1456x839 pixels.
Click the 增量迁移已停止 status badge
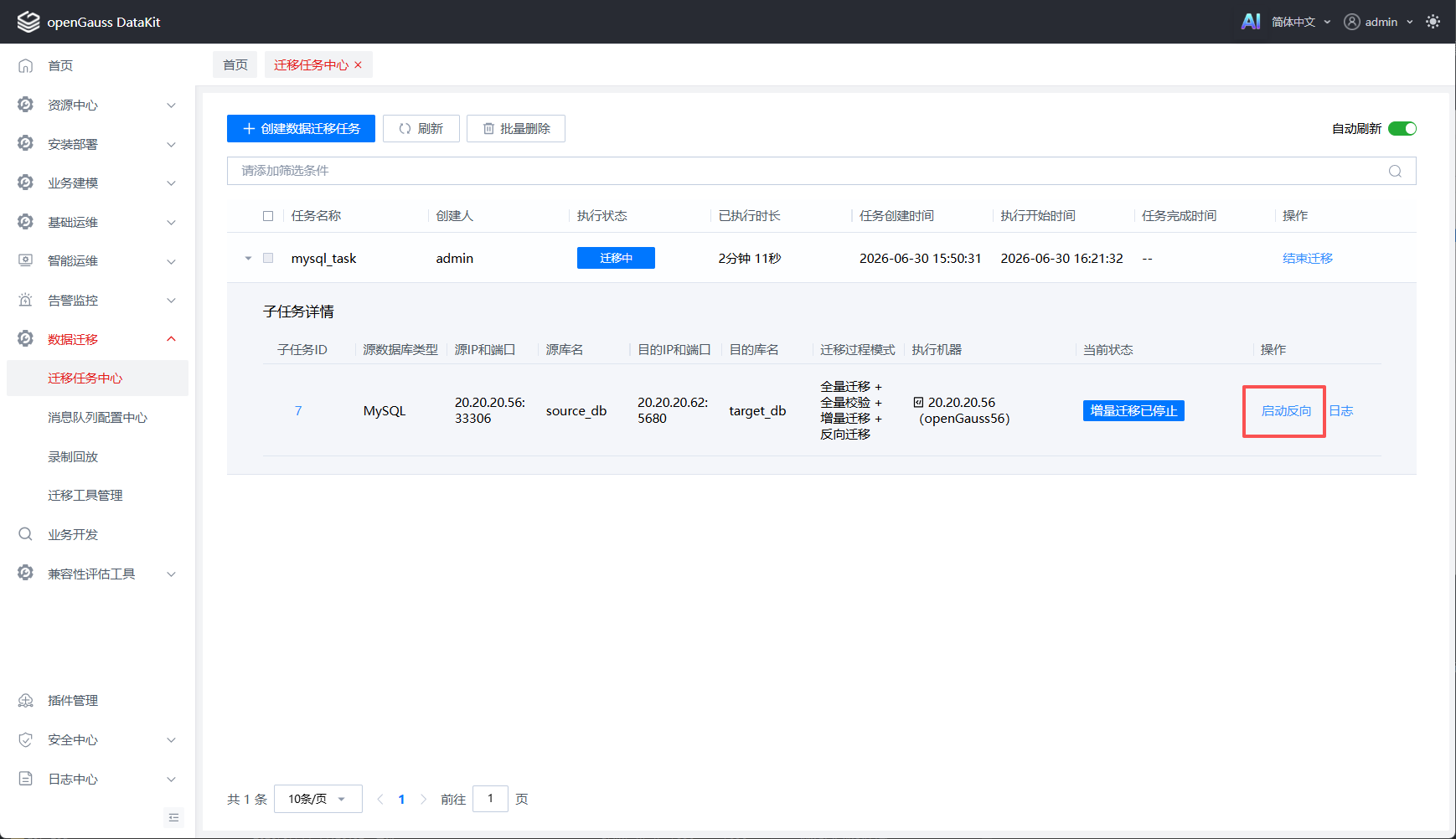point(1133,410)
